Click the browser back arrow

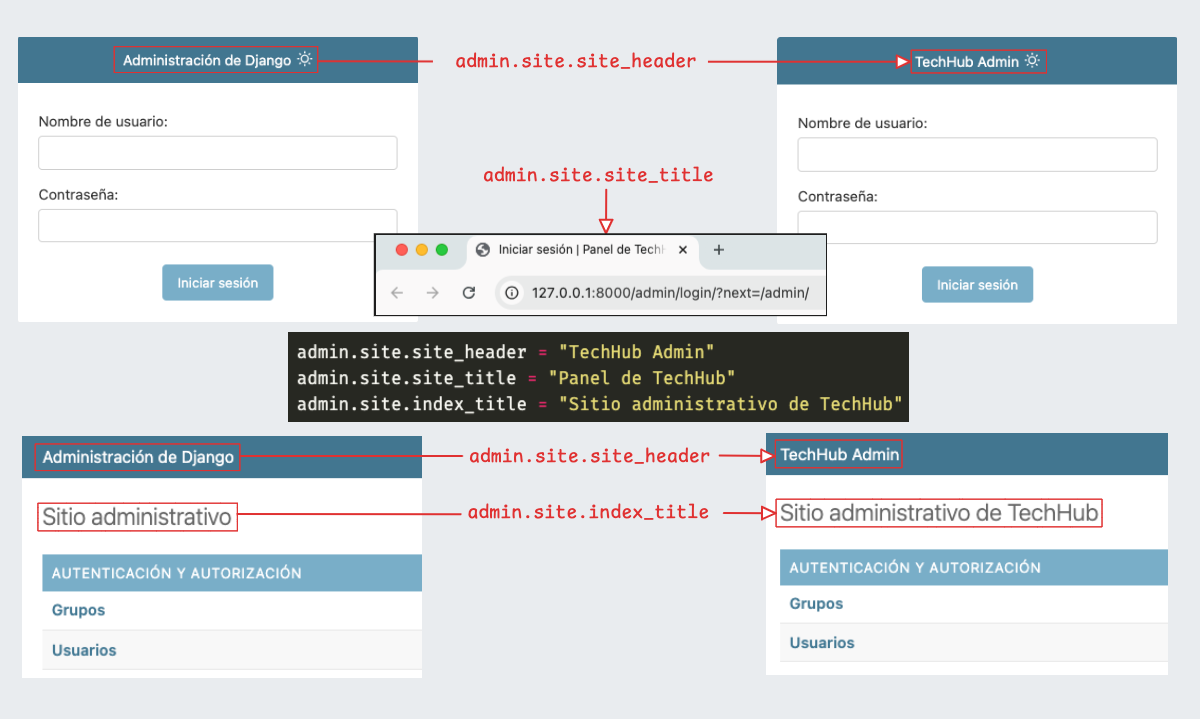point(397,293)
